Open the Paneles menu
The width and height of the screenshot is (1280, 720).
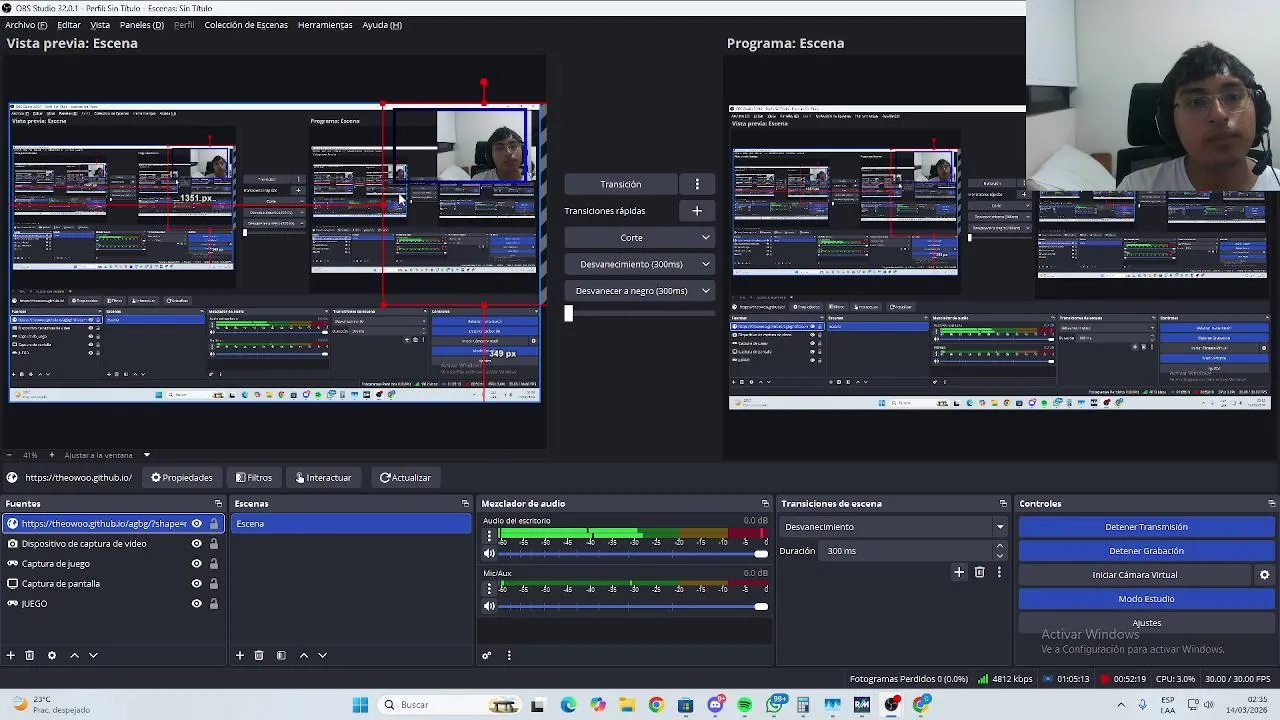click(x=142, y=25)
